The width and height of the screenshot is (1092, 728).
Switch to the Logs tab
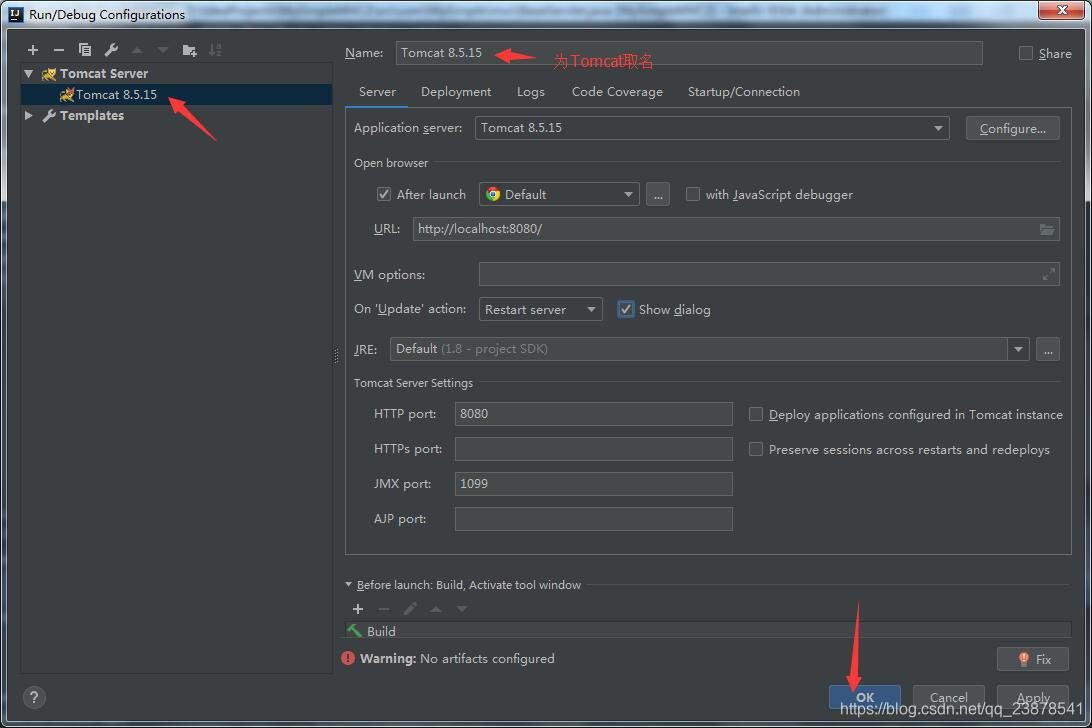point(531,92)
